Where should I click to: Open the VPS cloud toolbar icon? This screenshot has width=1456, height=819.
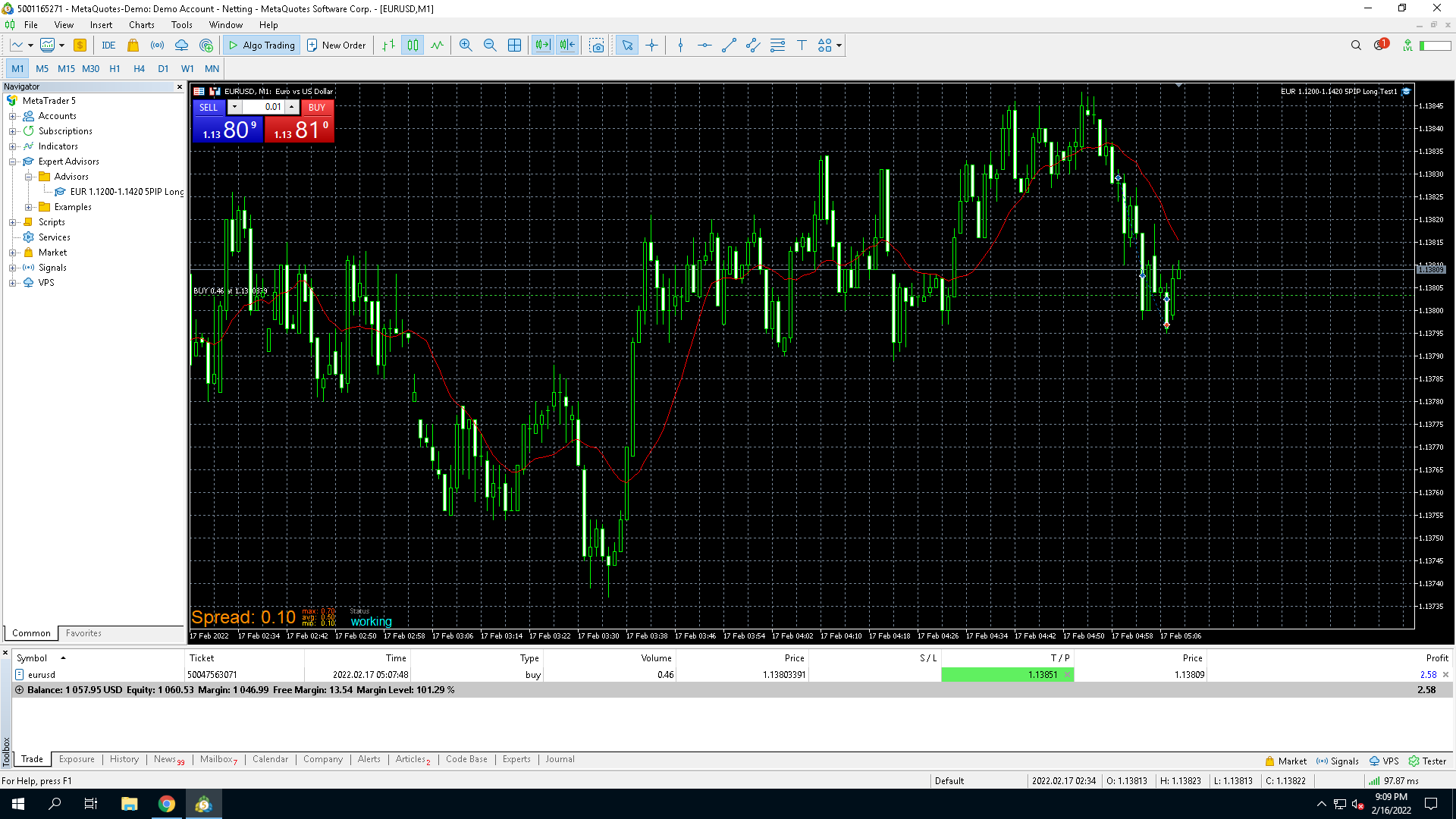[182, 45]
